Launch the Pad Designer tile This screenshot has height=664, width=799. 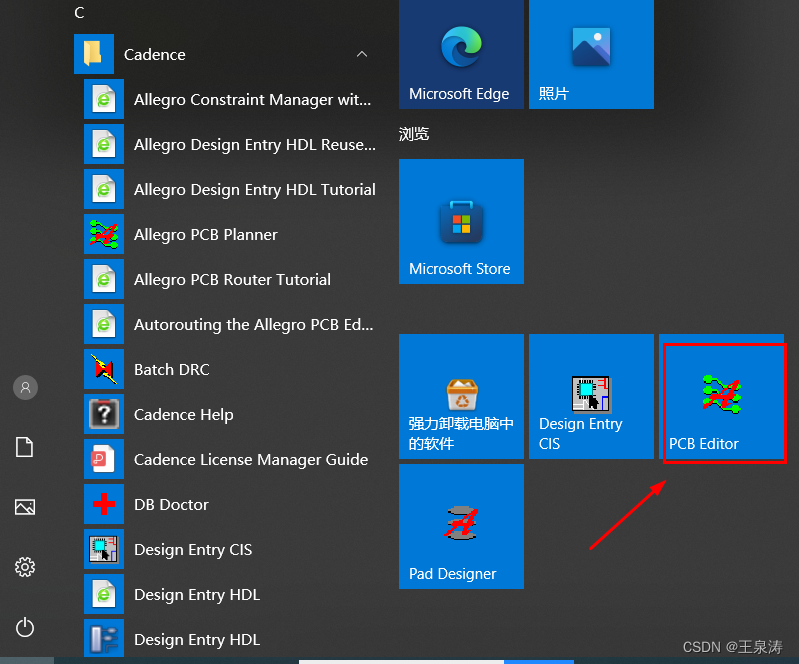pyautogui.click(x=461, y=526)
